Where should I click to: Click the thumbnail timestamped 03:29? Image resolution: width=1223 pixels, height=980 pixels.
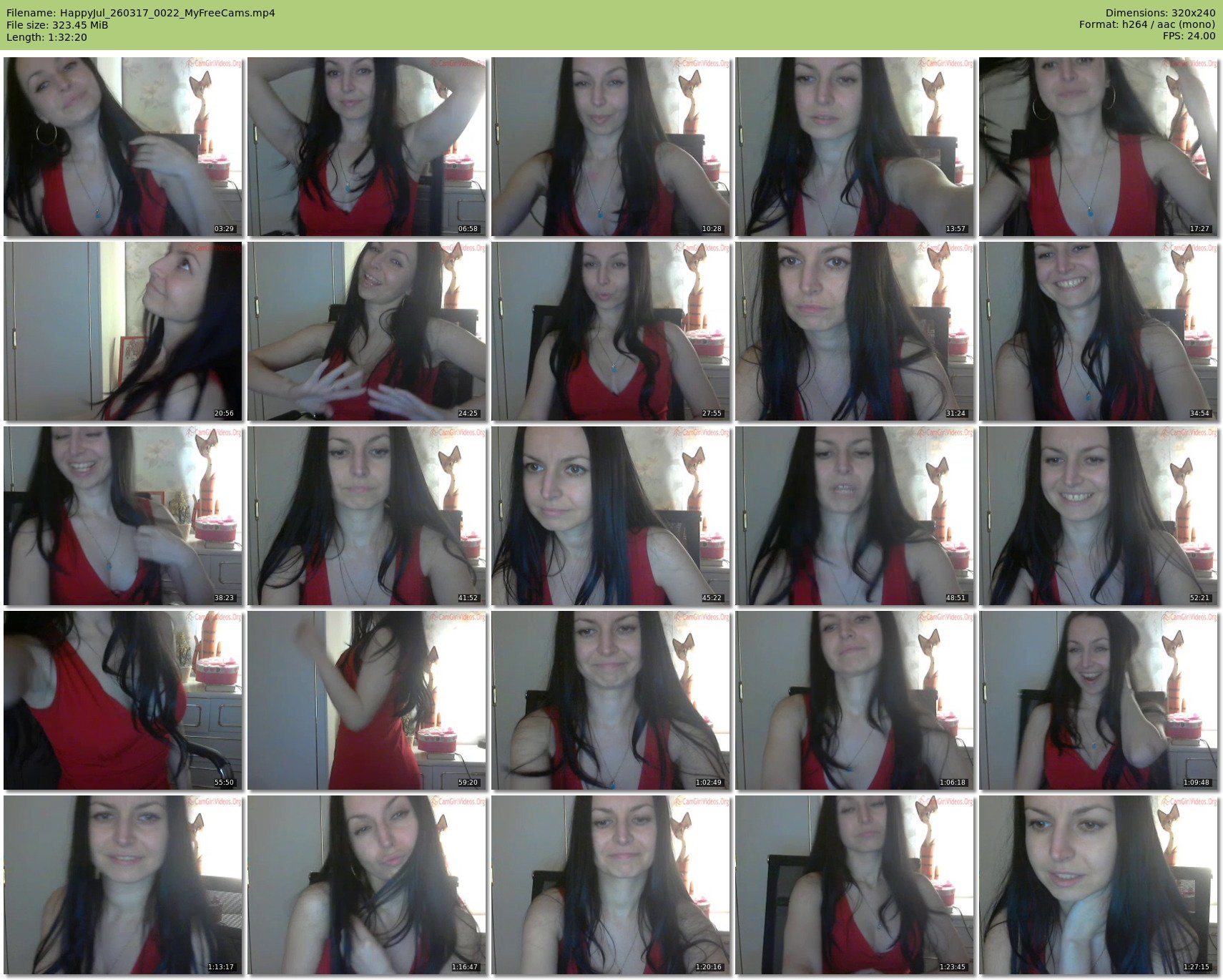click(123, 147)
